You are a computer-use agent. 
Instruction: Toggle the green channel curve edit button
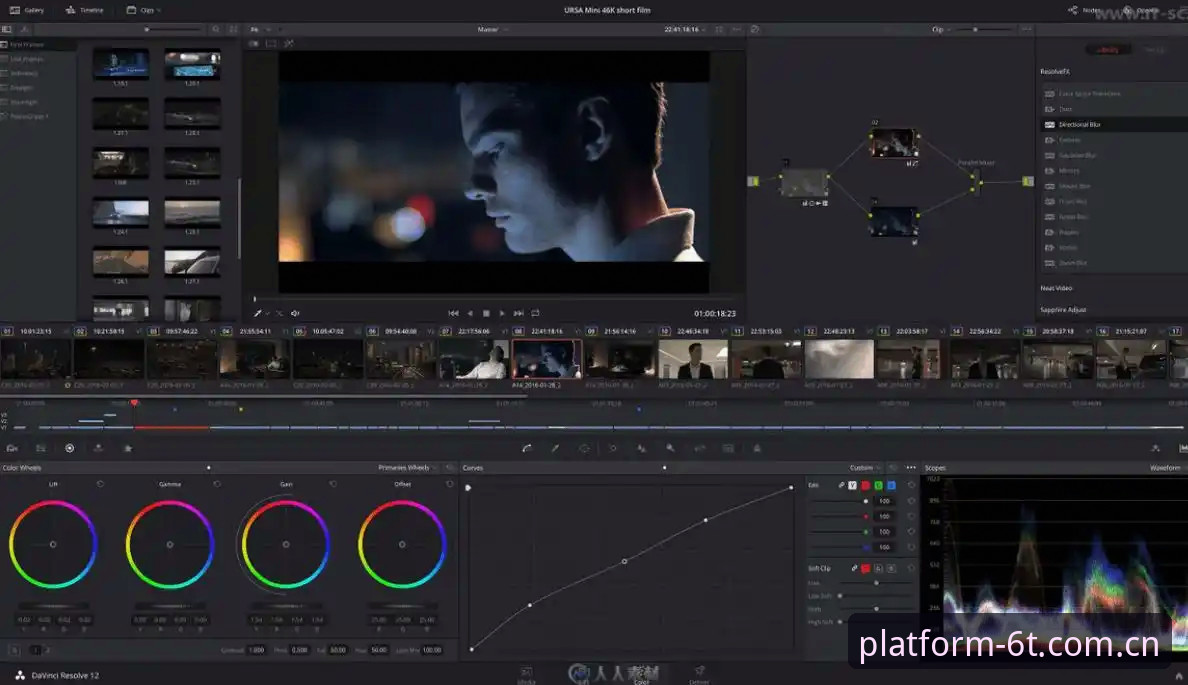pyautogui.click(x=878, y=485)
